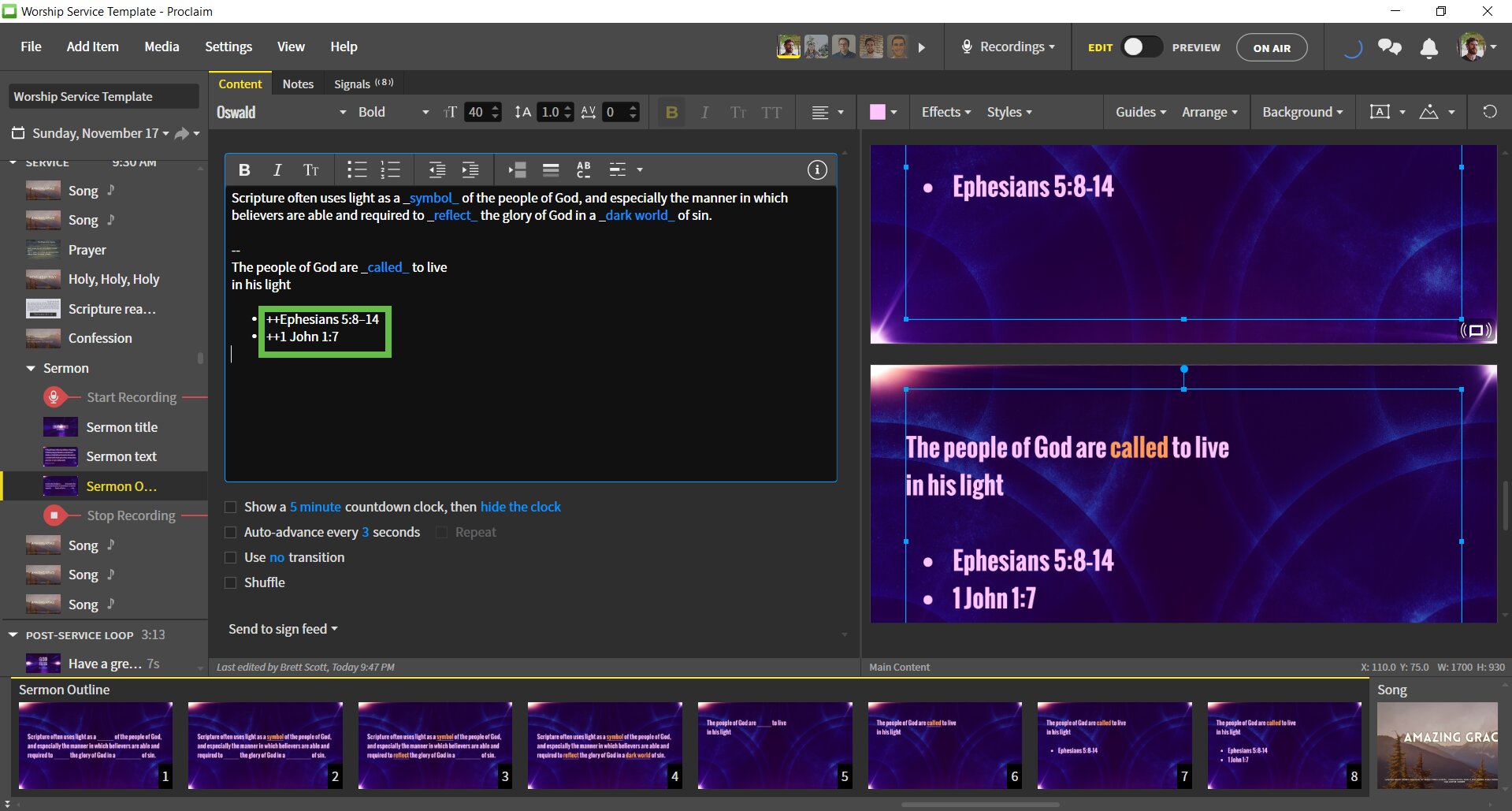Click the play arrow next to team avatars
1512x811 pixels.
tap(922, 47)
